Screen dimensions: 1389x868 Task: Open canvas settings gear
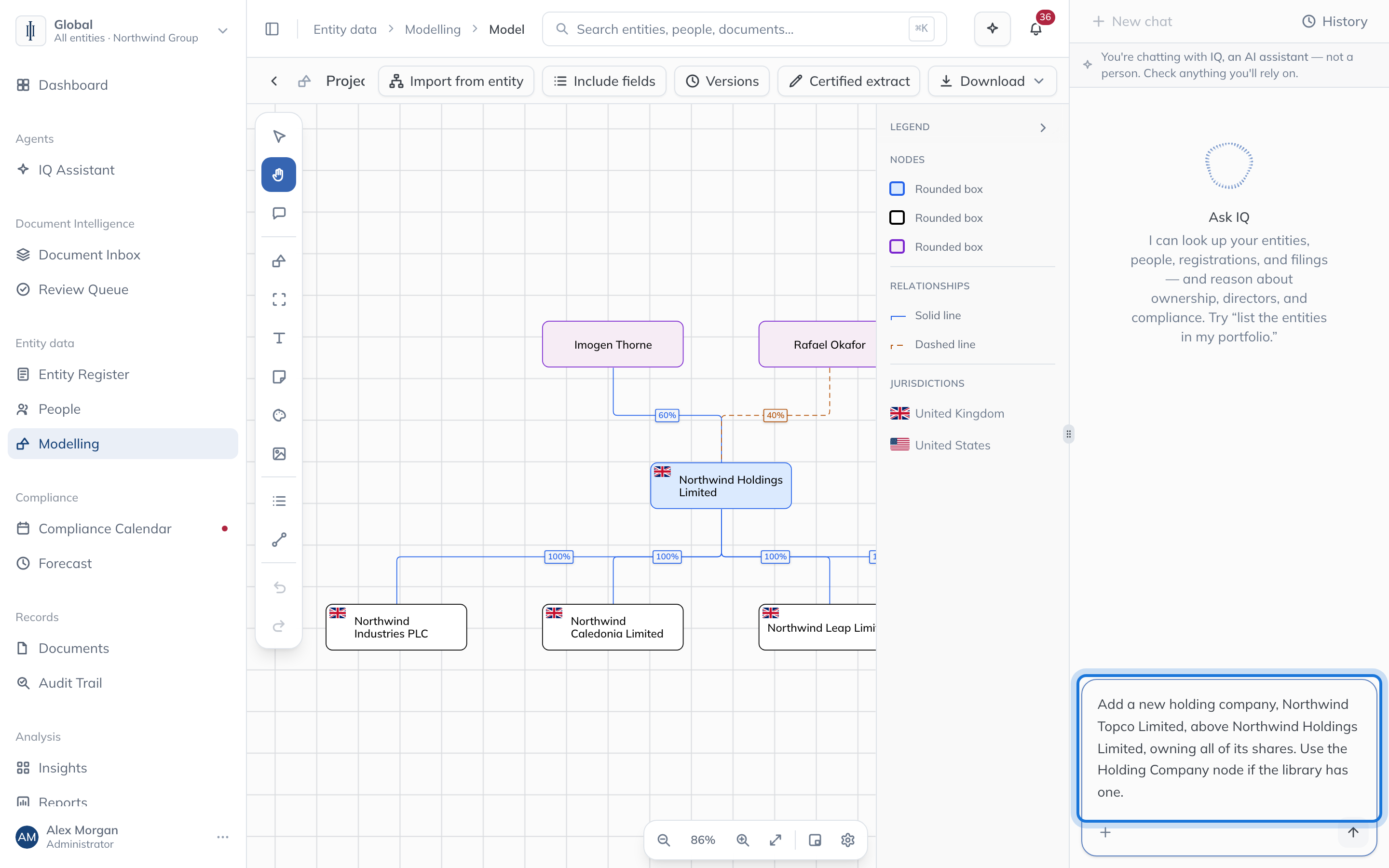[848, 840]
